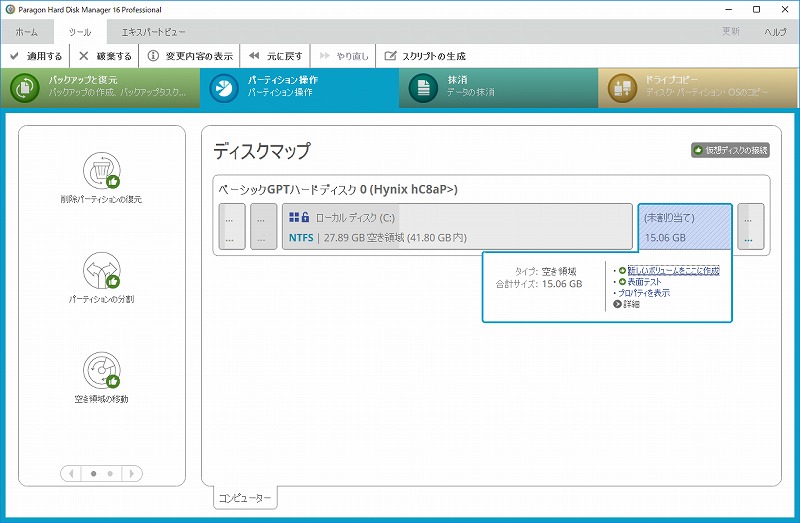Click the NTFS file system label
This screenshot has height=523, width=800.
pyautogui.click(x=301, y=237)
